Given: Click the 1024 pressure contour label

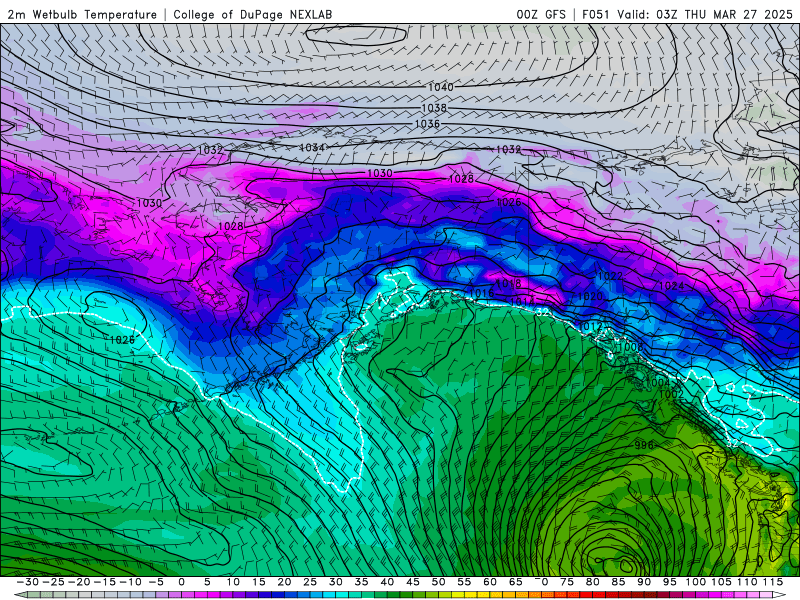Looking at the screenshot, I should (671, 286).
